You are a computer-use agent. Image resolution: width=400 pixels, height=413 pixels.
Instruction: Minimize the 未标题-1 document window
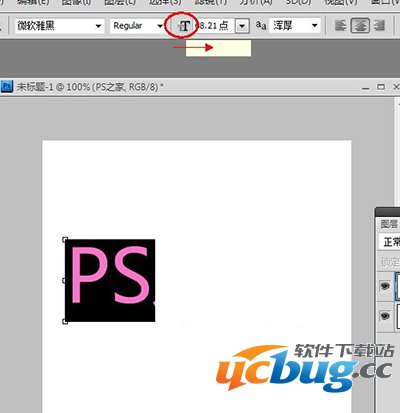click(366, 87)
